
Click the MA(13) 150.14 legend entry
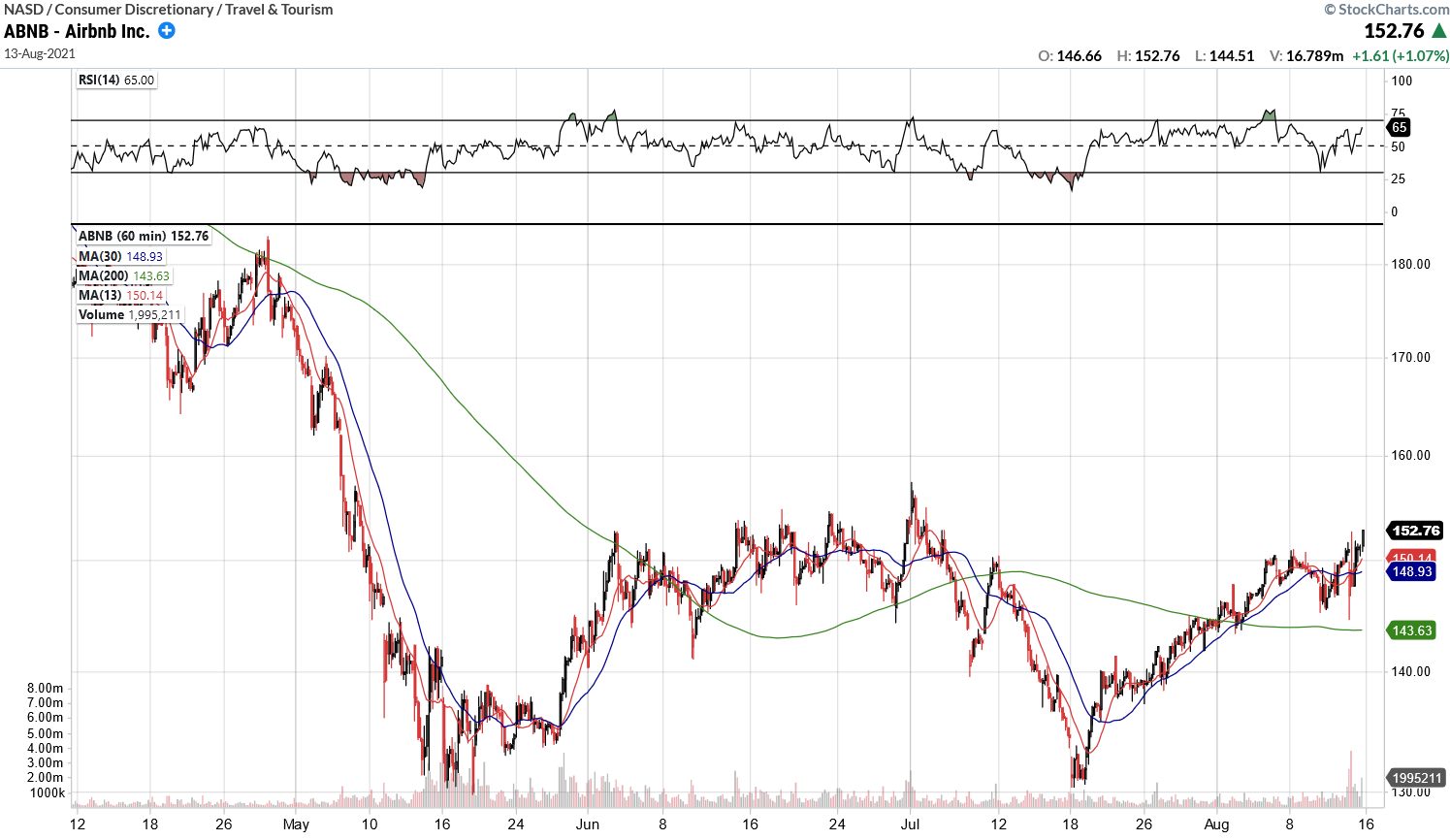120,295
